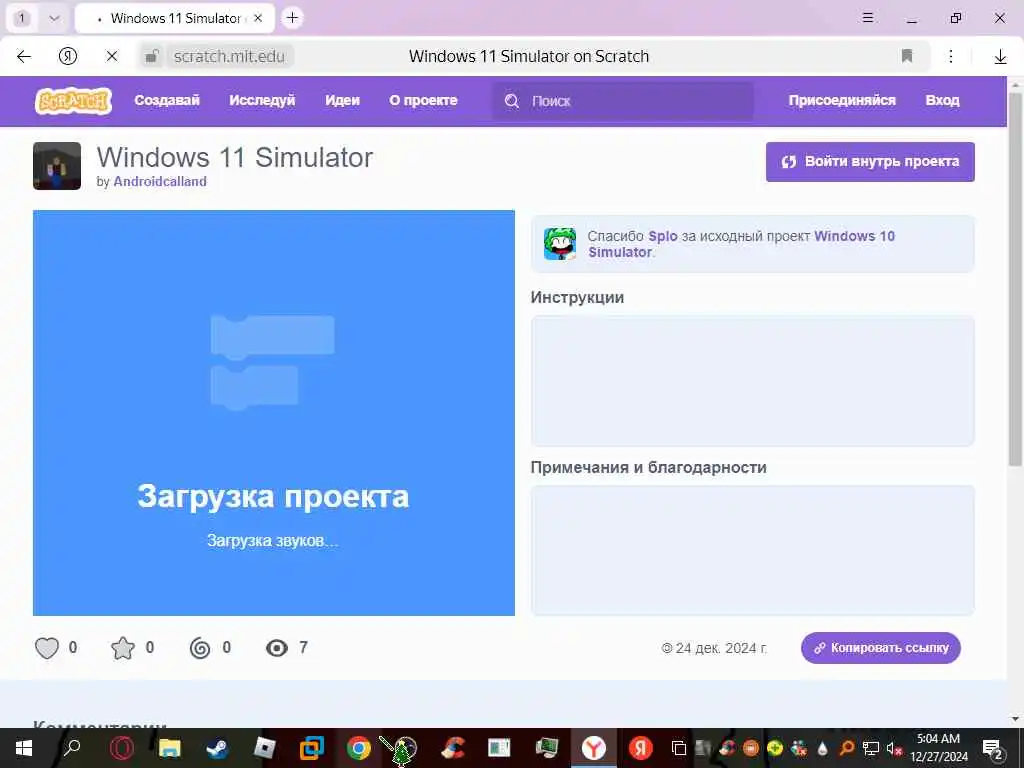The height and width of the screenshot is (768, 1024).
Task: Click the Примечания и благодарности text box
Action: (752, 551)
